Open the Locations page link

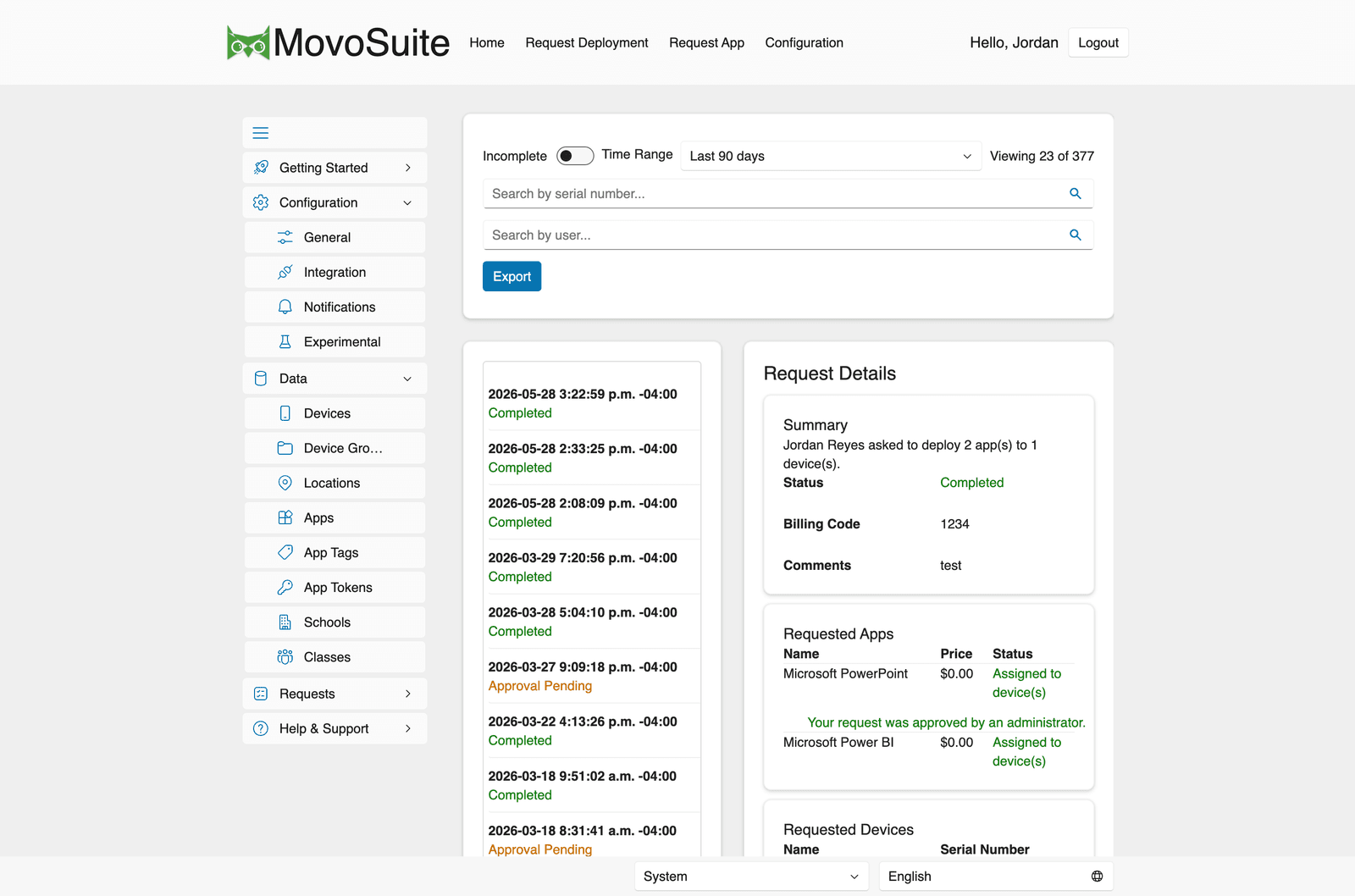click(x=335, y=483)
